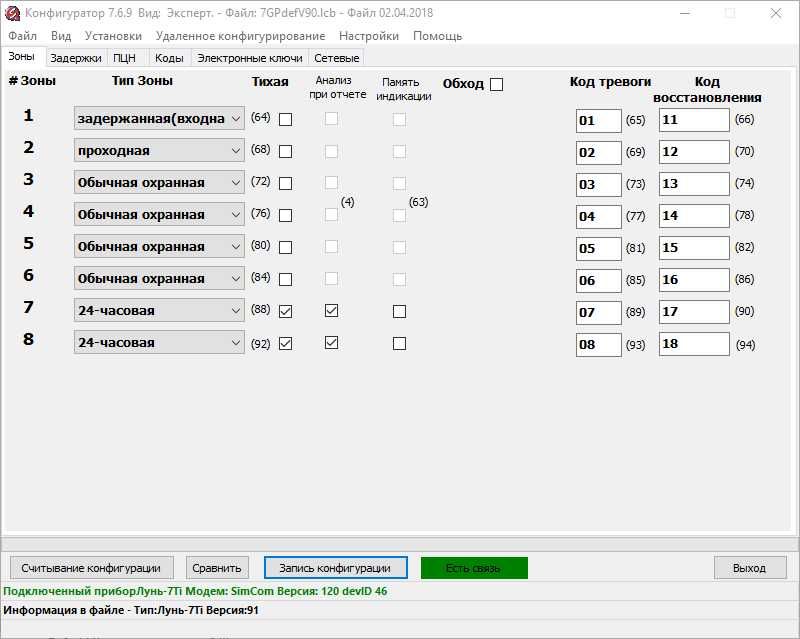Image resolution: width=800 pixels, height=639 pixels.
Task: Open the Установки menu
Action: pos(113,36)
